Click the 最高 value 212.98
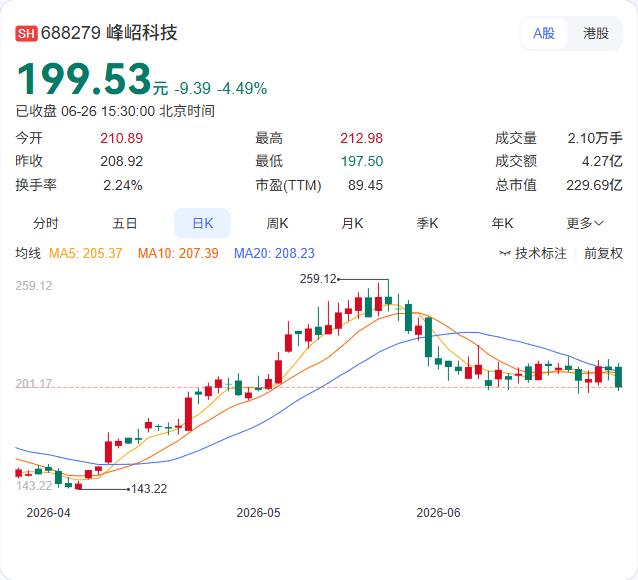Screen dimensions: 638x580 pyautogui.click(x=361, y=138)
